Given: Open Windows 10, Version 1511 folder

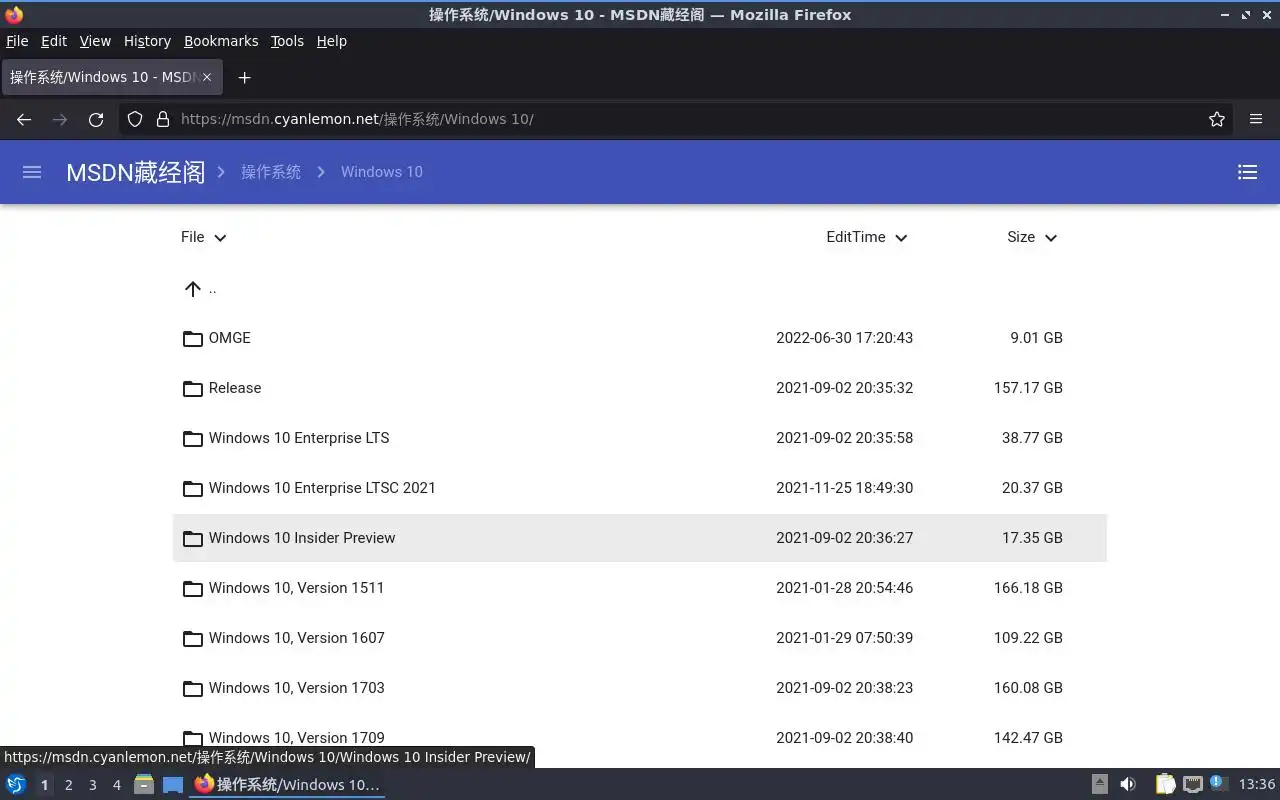Looking at the screenshot, I should coord(640,588).
